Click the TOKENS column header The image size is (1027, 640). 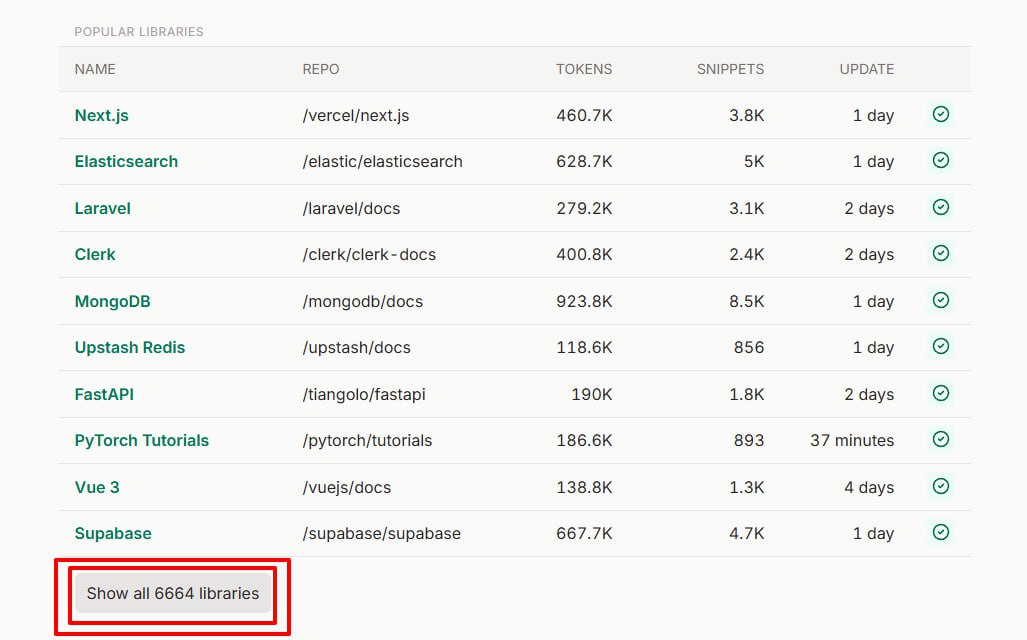(x=584, y=69)
